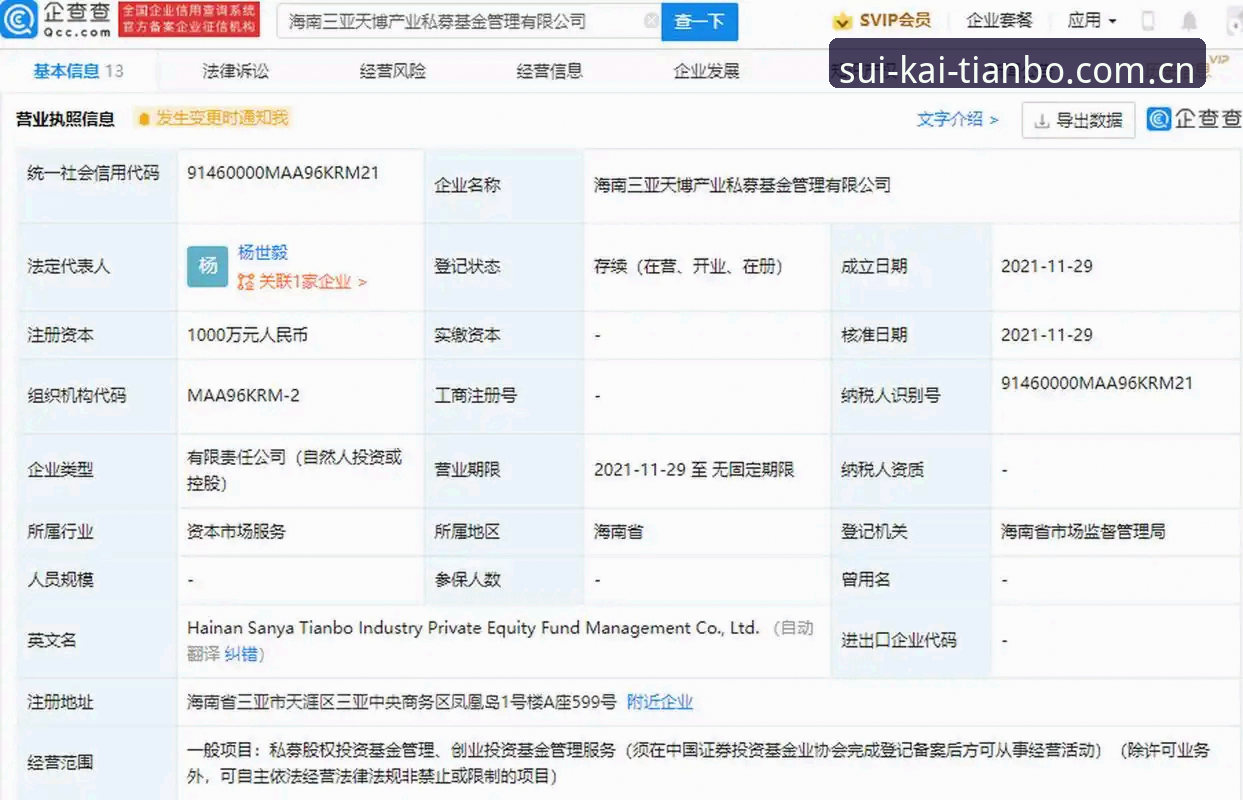Click the relation icon before 关联1家企业
Image resolution: width=1243 pixels, height=800 pixels.
[246, 282]
